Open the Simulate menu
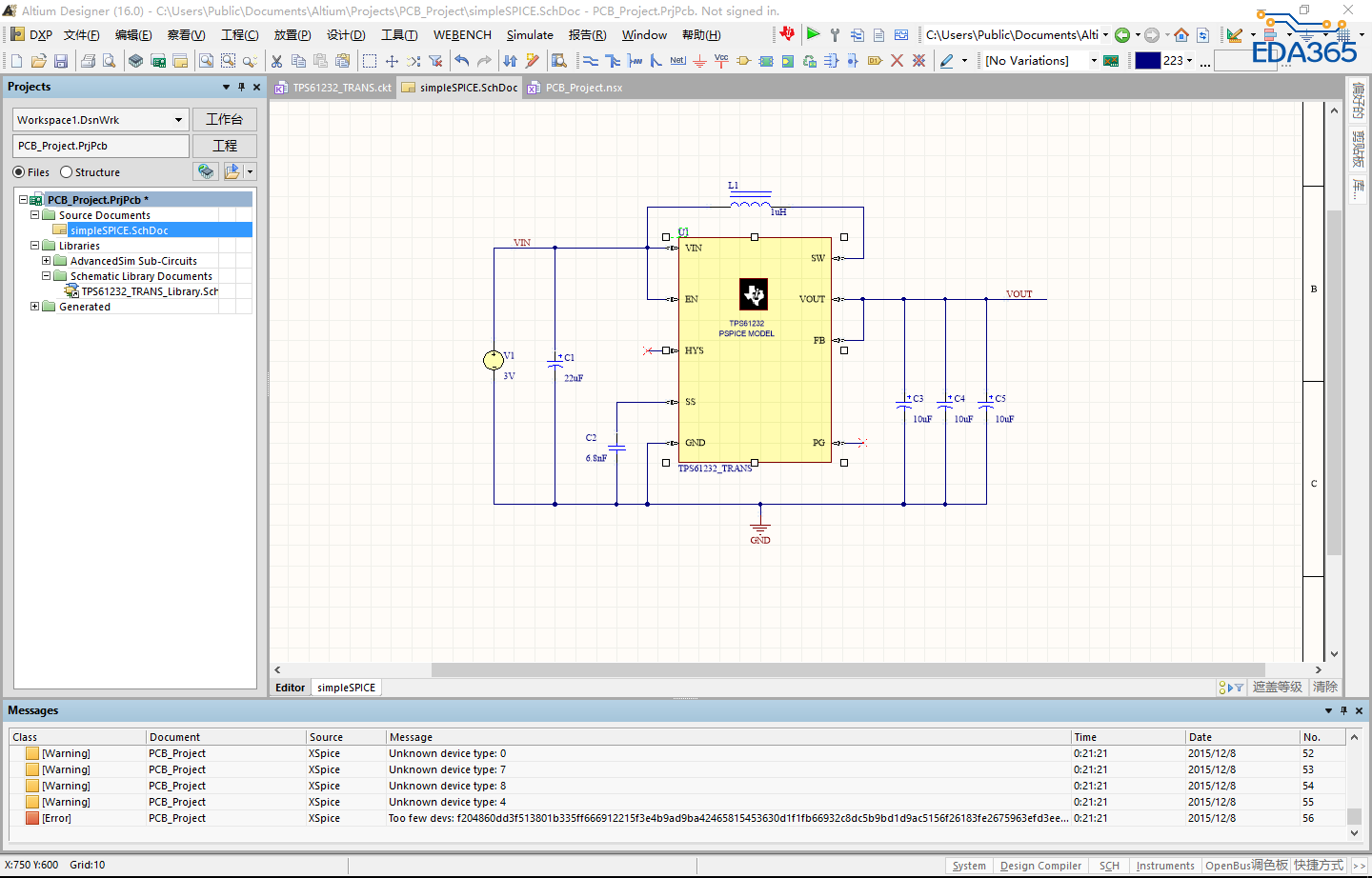 (530, 35)
